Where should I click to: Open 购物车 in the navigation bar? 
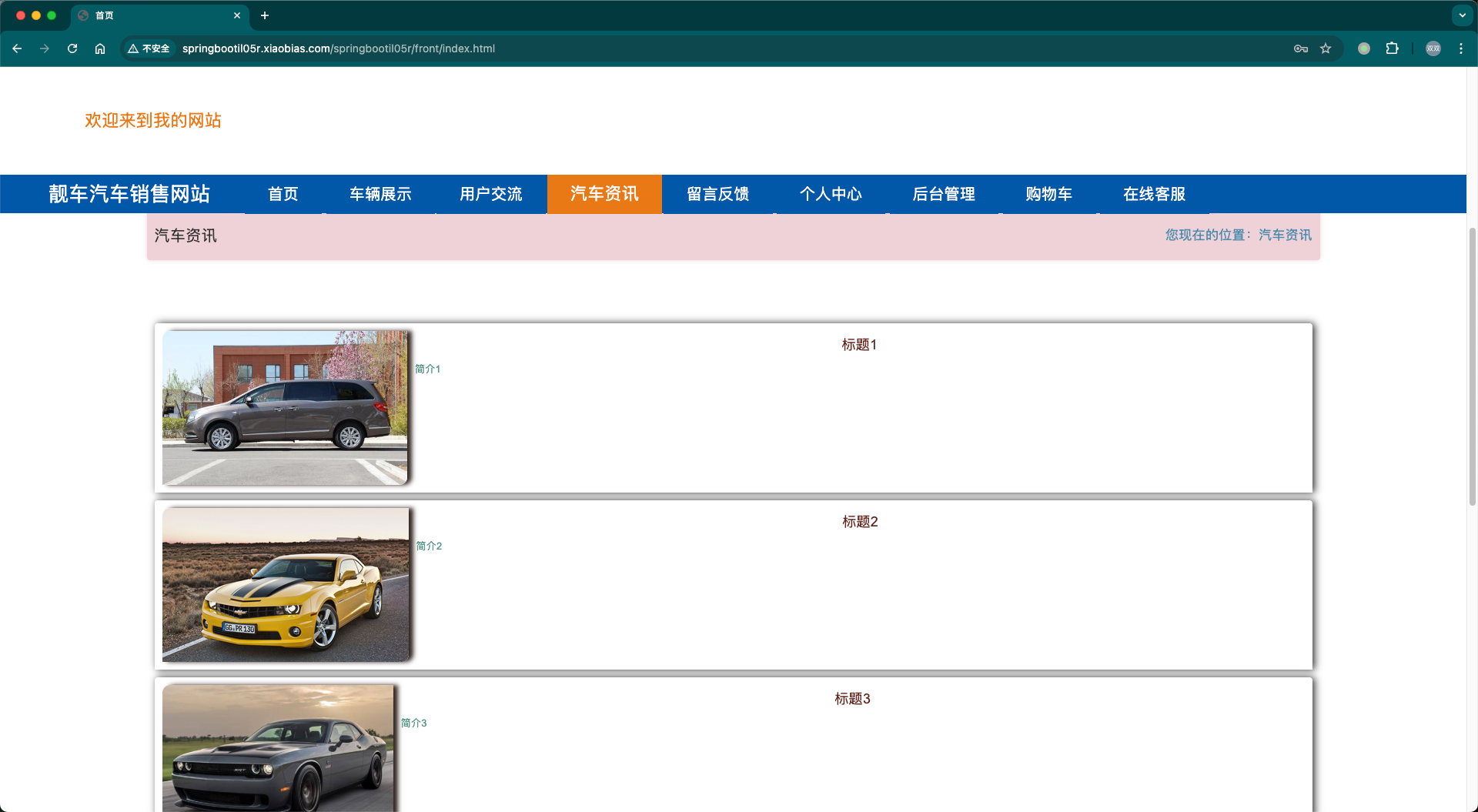pyautogui.click(x=1048, y=194)
